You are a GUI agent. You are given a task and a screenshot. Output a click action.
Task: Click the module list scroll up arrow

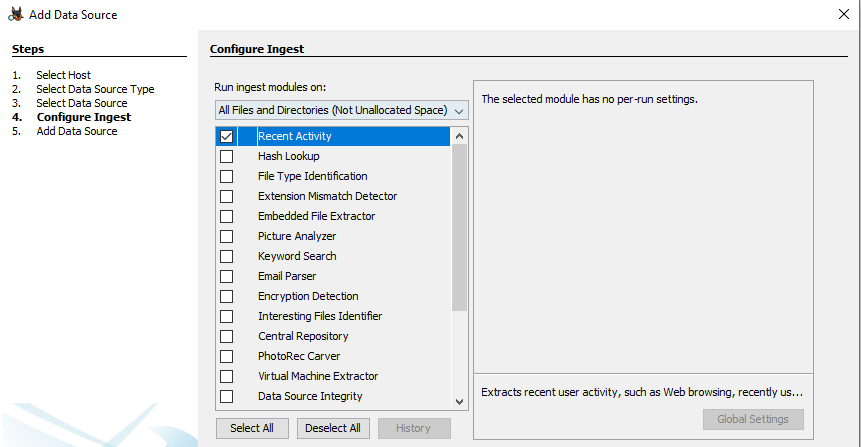[x=460, y=136]
